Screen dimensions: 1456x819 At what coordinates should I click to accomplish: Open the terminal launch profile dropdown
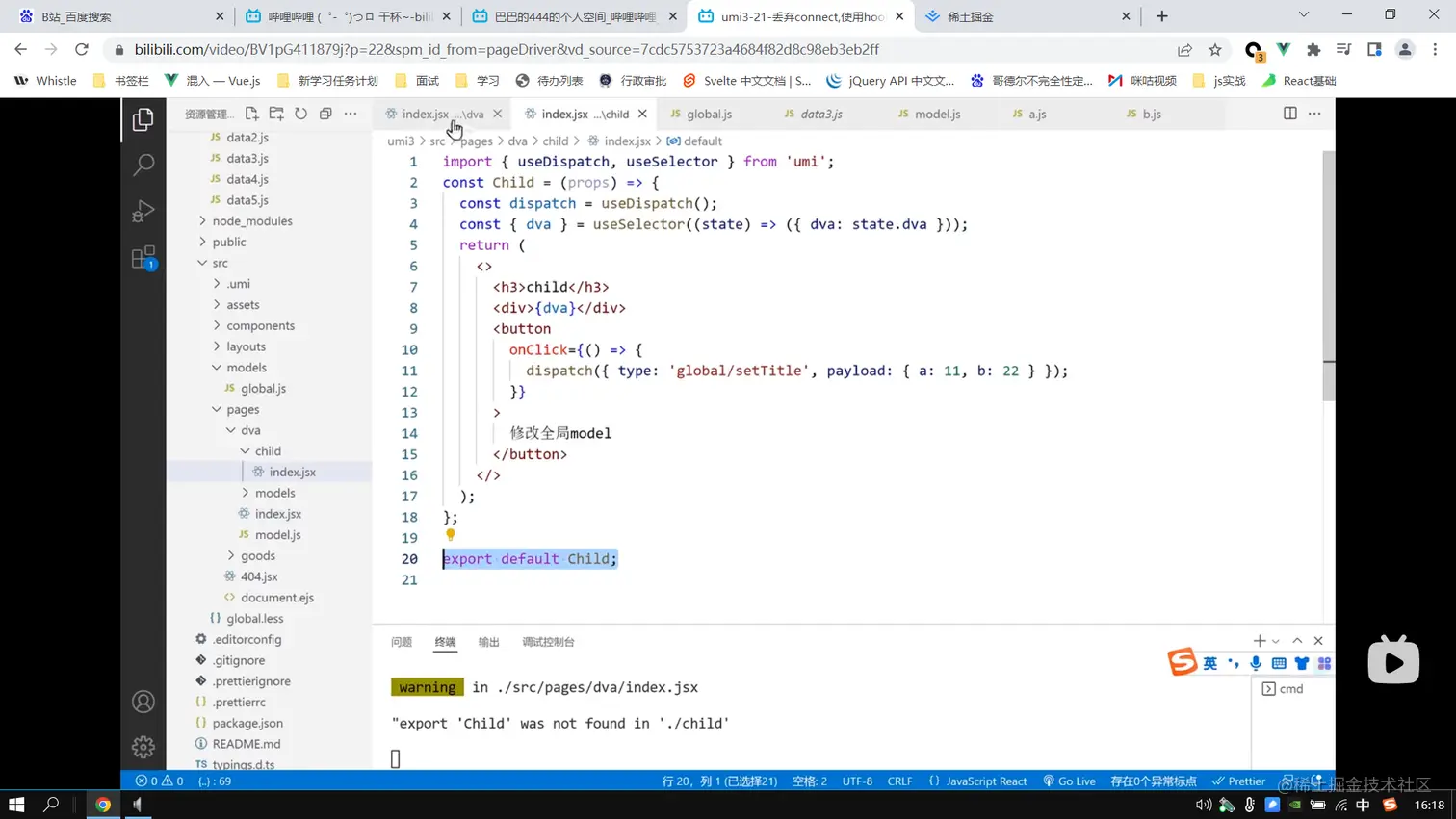pos(1276,642)
